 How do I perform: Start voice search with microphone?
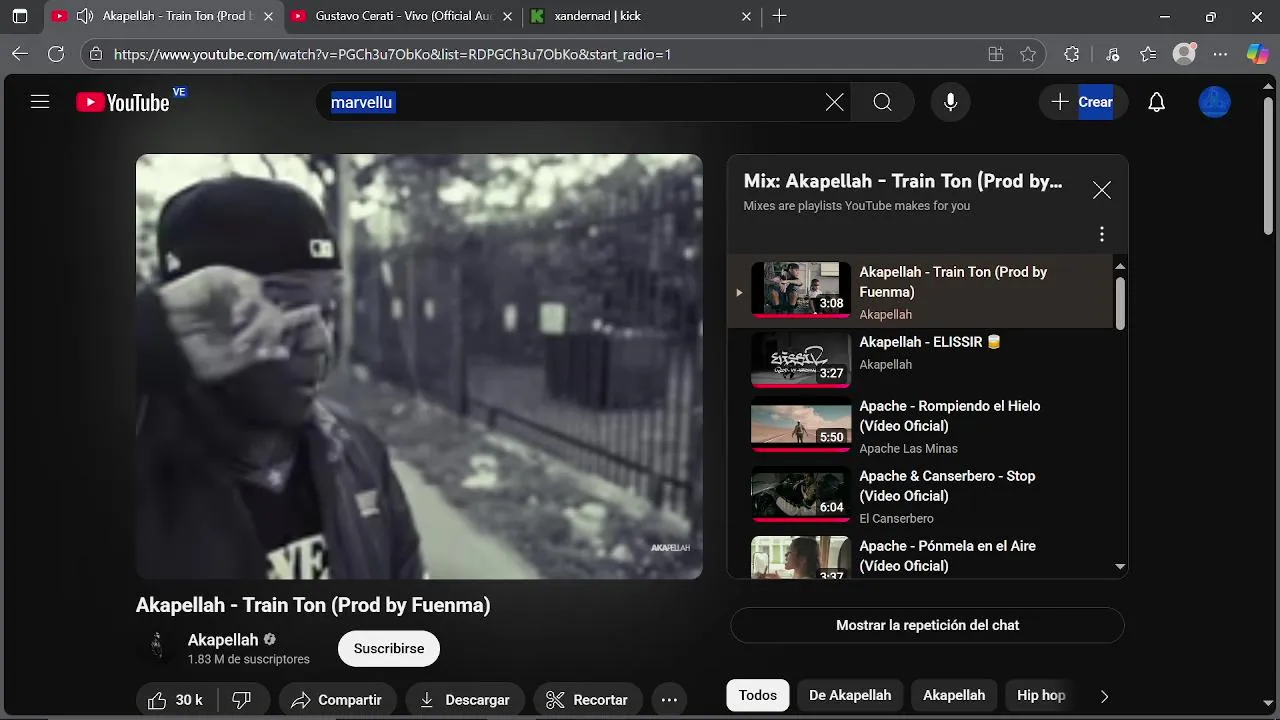(x=950, y=102)
